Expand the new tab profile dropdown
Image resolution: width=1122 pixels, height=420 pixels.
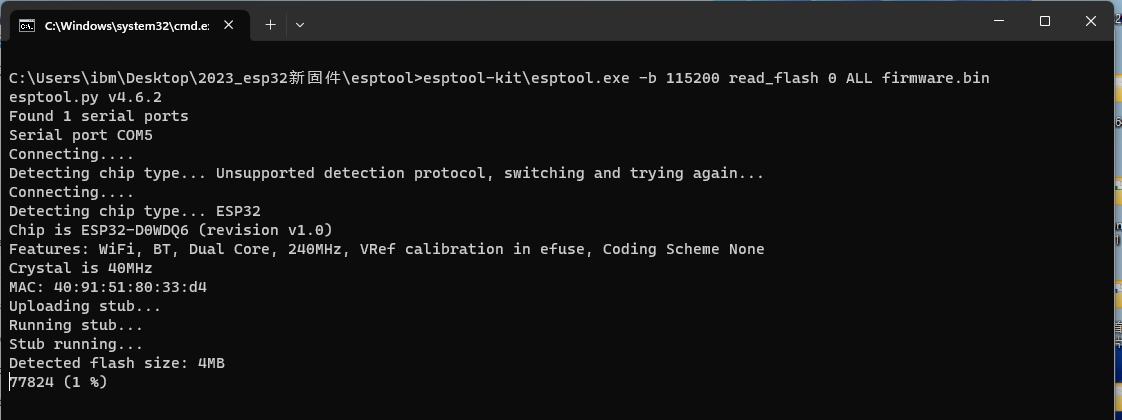pos(300,25)
